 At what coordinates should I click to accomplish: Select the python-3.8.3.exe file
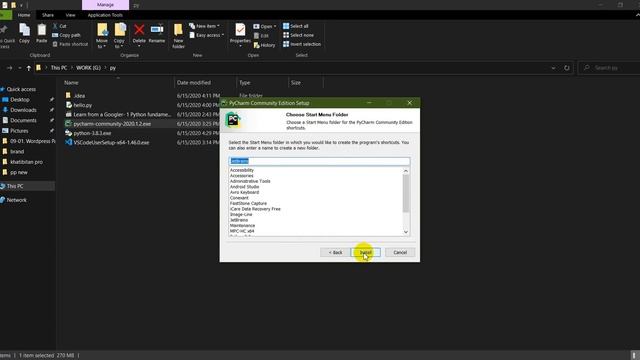click(x=92, y=133)
